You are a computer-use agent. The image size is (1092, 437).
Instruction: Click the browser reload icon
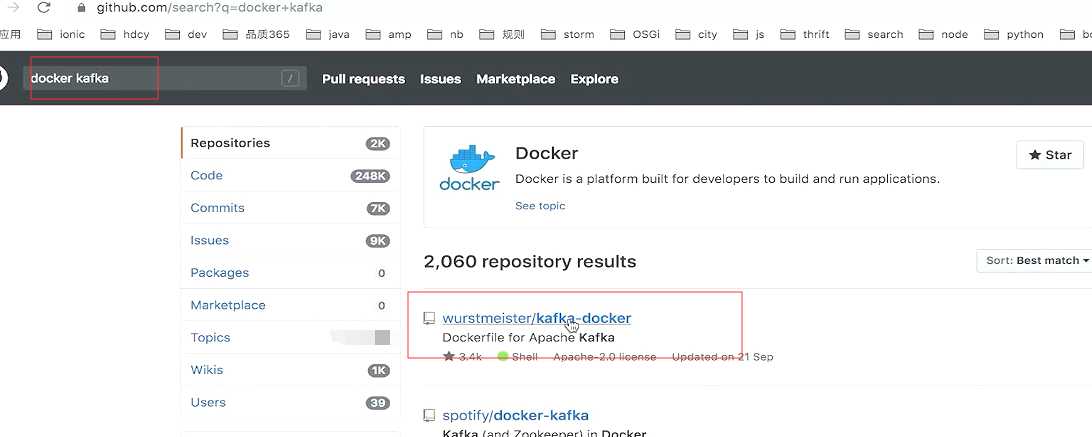(x=43, y=8)
